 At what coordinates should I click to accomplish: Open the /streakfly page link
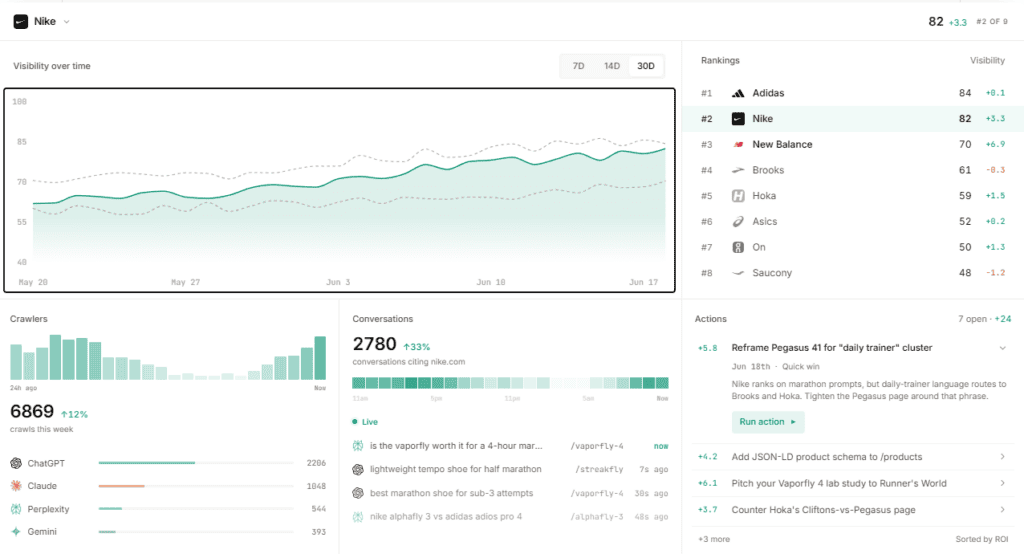tap(599, 470)
